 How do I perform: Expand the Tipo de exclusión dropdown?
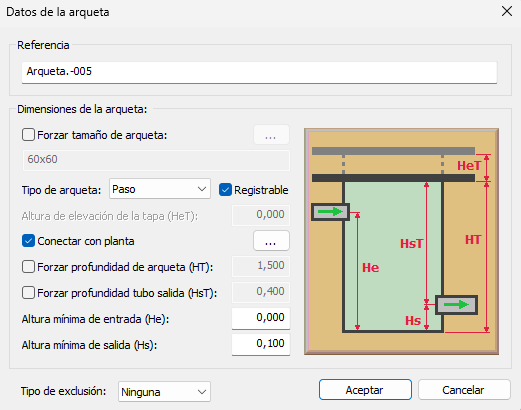point(164,392)
